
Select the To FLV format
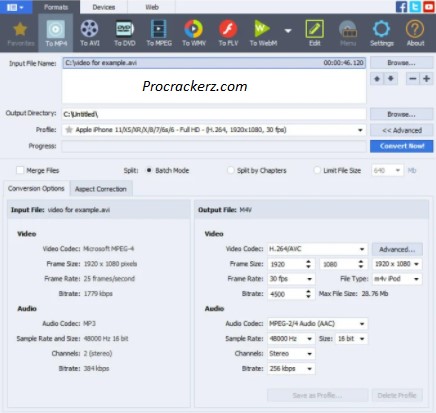[x=228, y=33]
